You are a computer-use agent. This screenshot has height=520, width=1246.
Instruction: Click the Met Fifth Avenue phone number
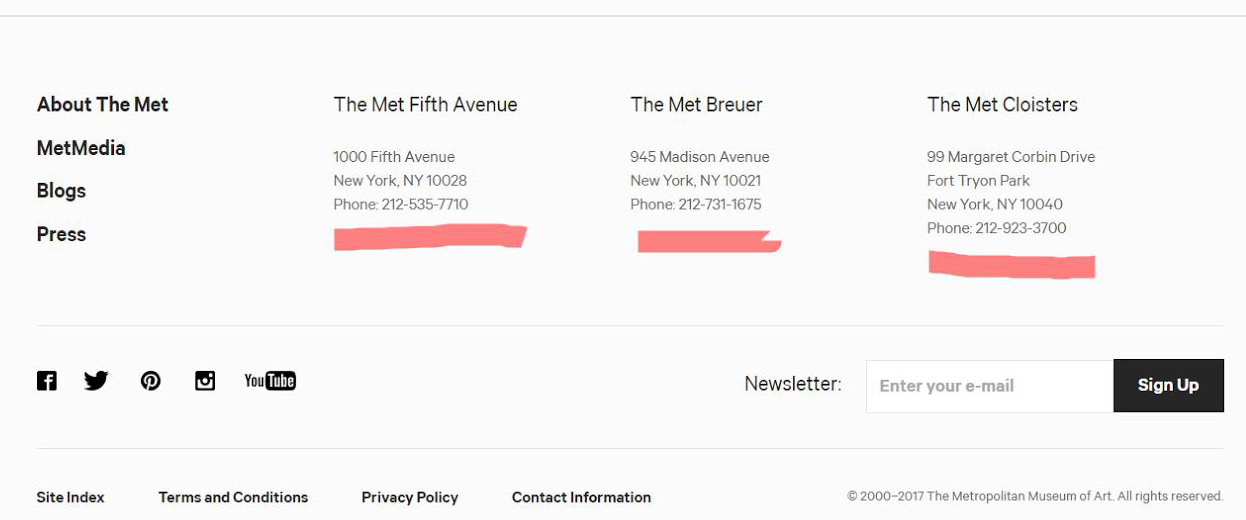(x=425, y=205)
